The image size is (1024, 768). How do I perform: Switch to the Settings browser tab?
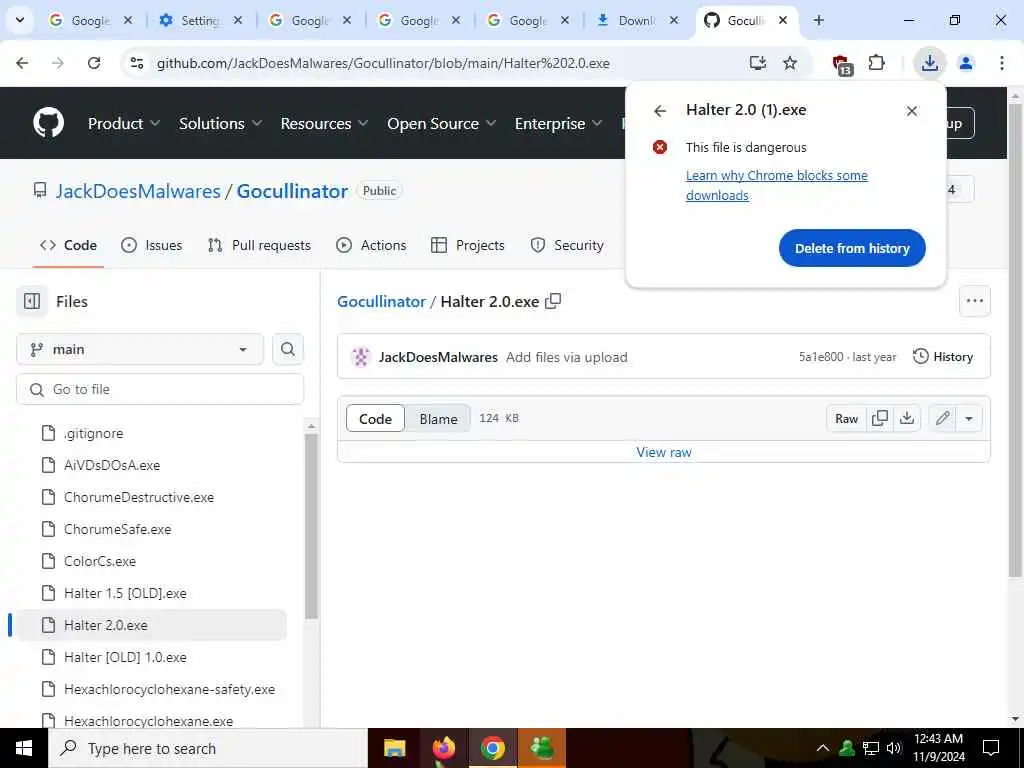[200, 21]
